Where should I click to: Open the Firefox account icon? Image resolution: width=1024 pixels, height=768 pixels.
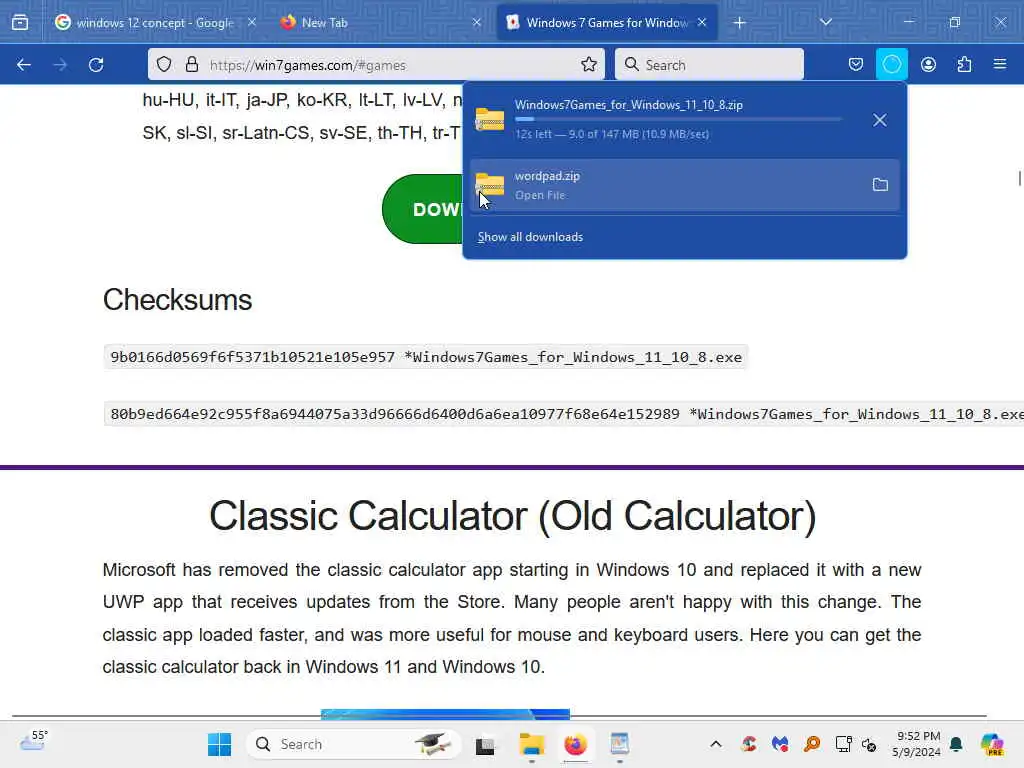tap(928, 65)
